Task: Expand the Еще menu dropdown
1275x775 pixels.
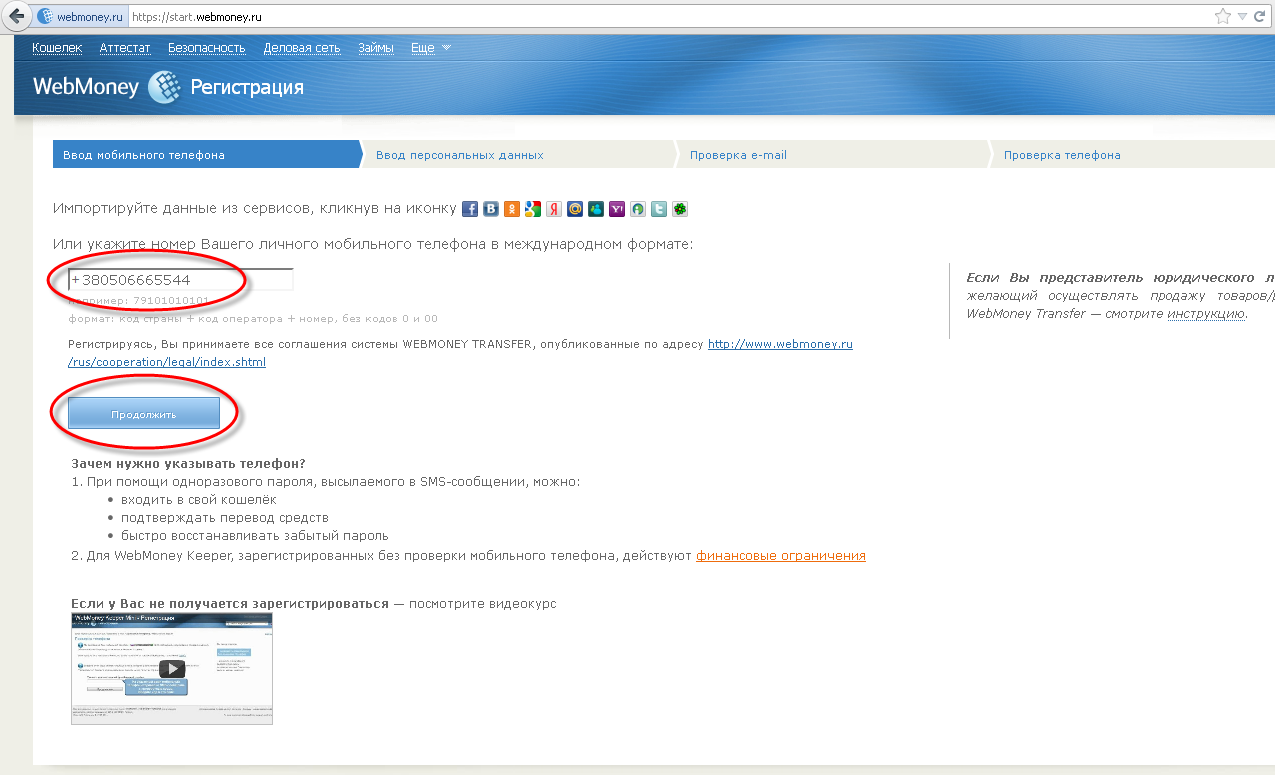Action: point(432,48)
